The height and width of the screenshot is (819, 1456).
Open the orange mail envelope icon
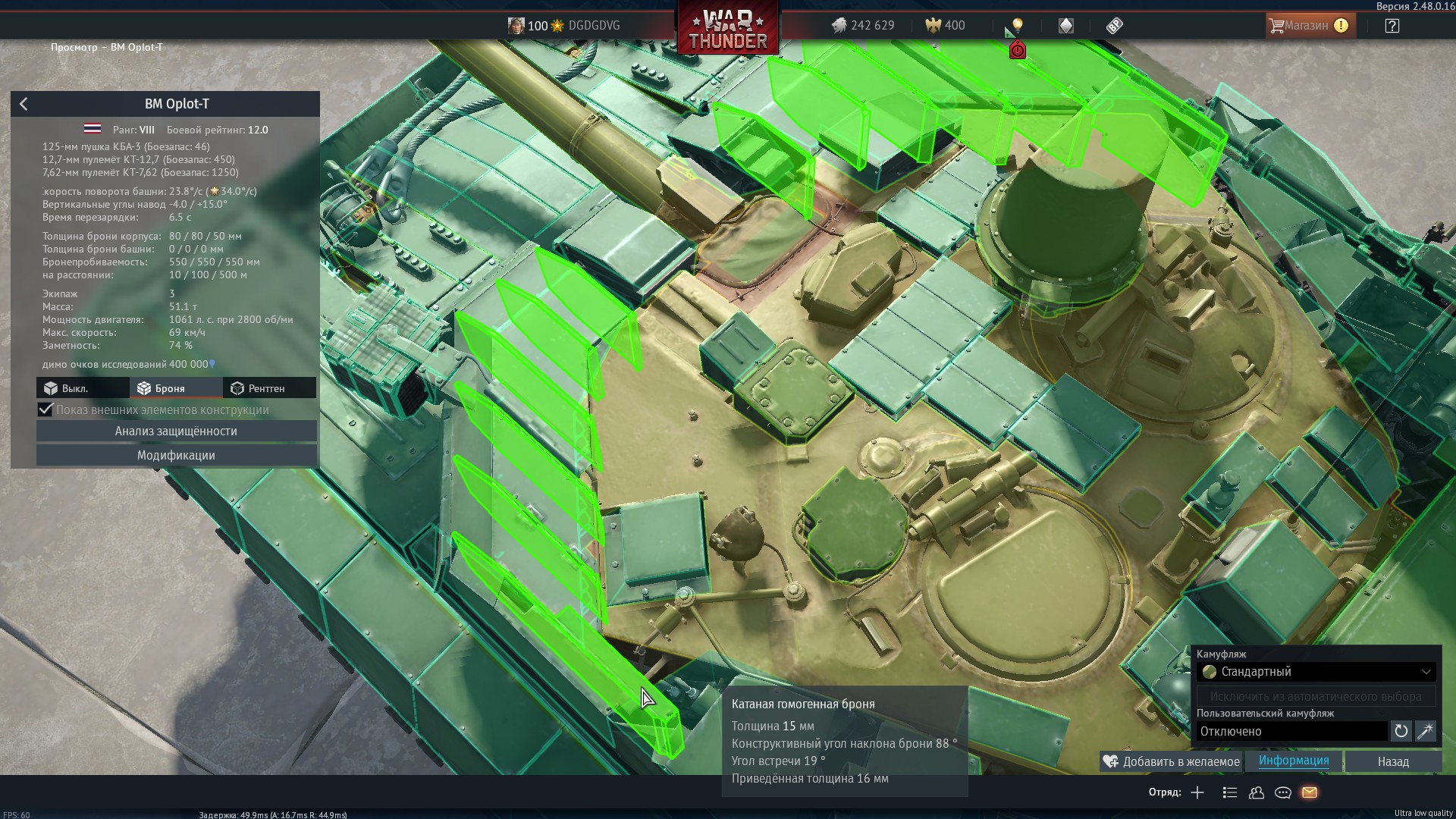[x=1310, y=792]
